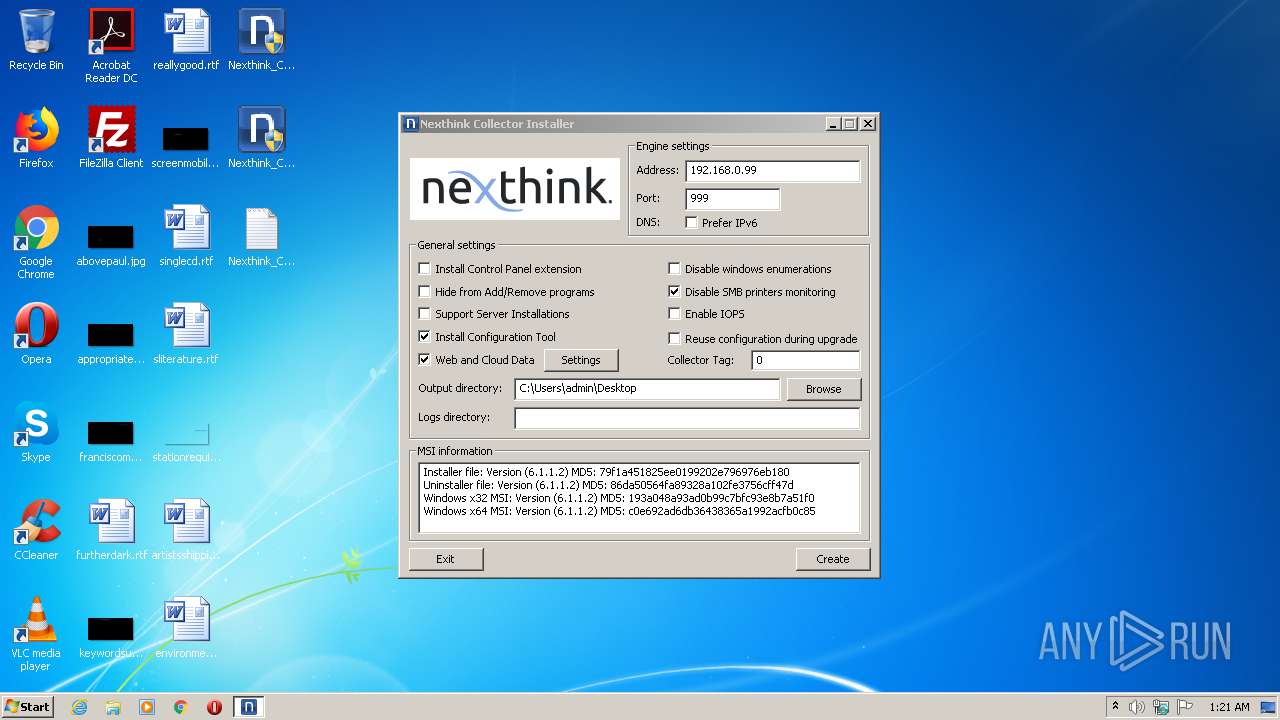Open the clock showing 1:21 AM
Screen dimensions: 1280x720
[x=1229, y=707]
